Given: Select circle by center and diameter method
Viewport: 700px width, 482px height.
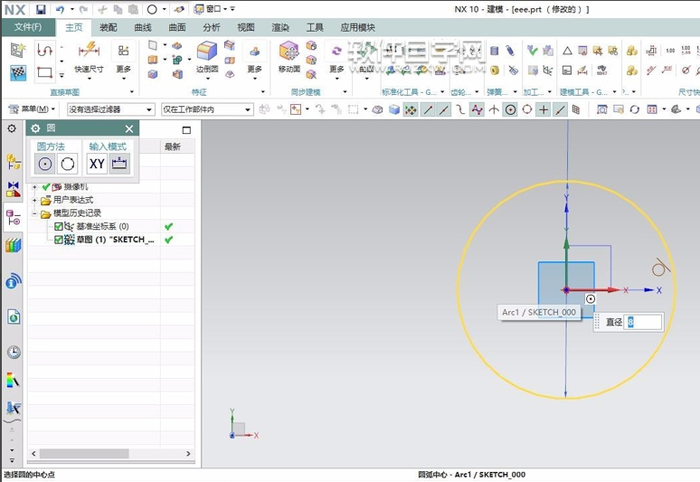Looking at the screenshot, I should [x=46, y=164].
